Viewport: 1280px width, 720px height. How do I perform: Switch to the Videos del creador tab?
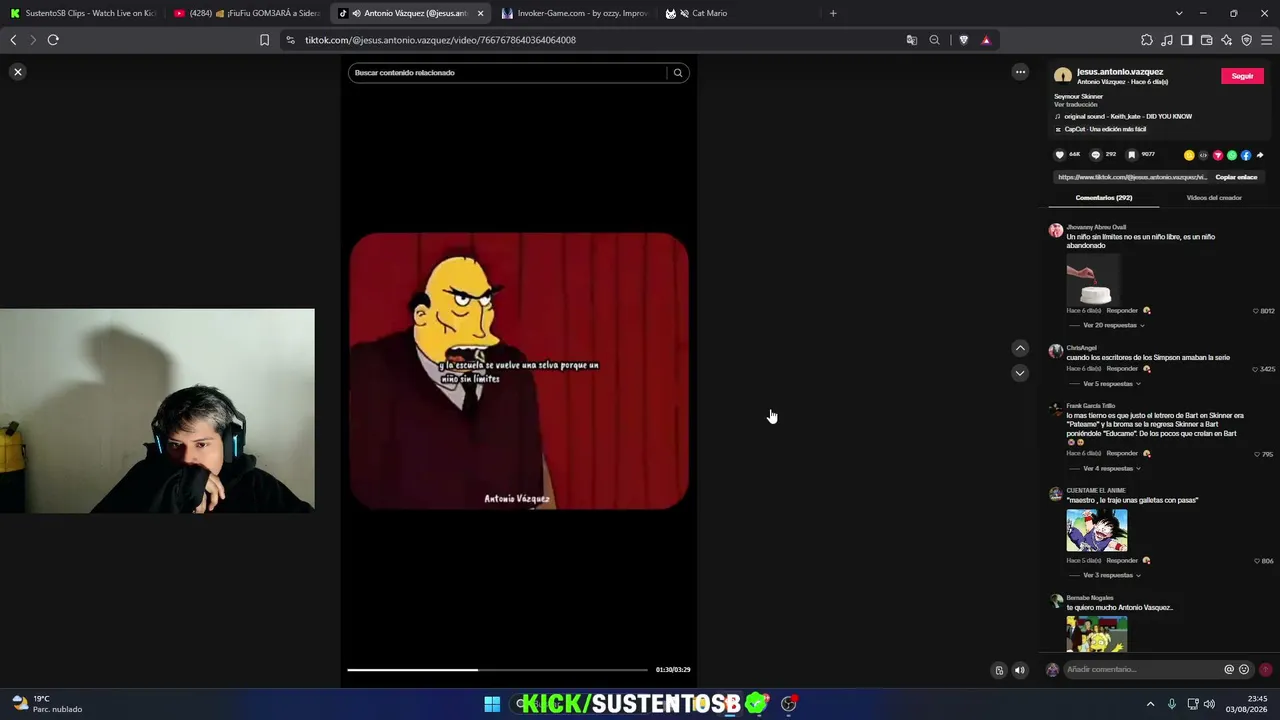[x=1214, y=198]
